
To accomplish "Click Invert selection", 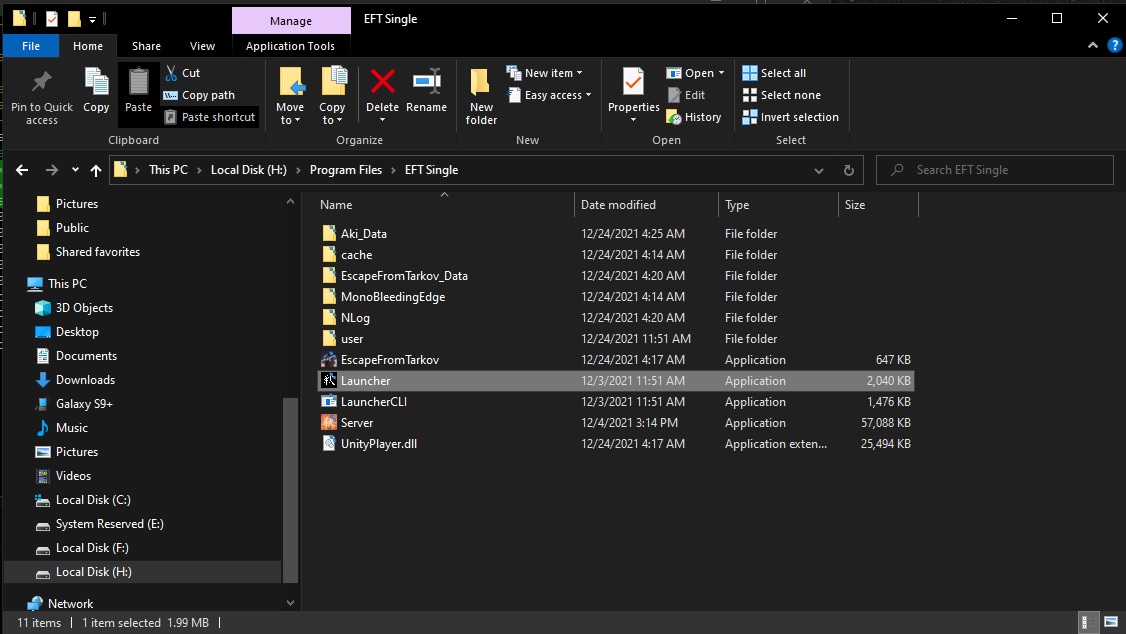I will (x=791, y=117).
